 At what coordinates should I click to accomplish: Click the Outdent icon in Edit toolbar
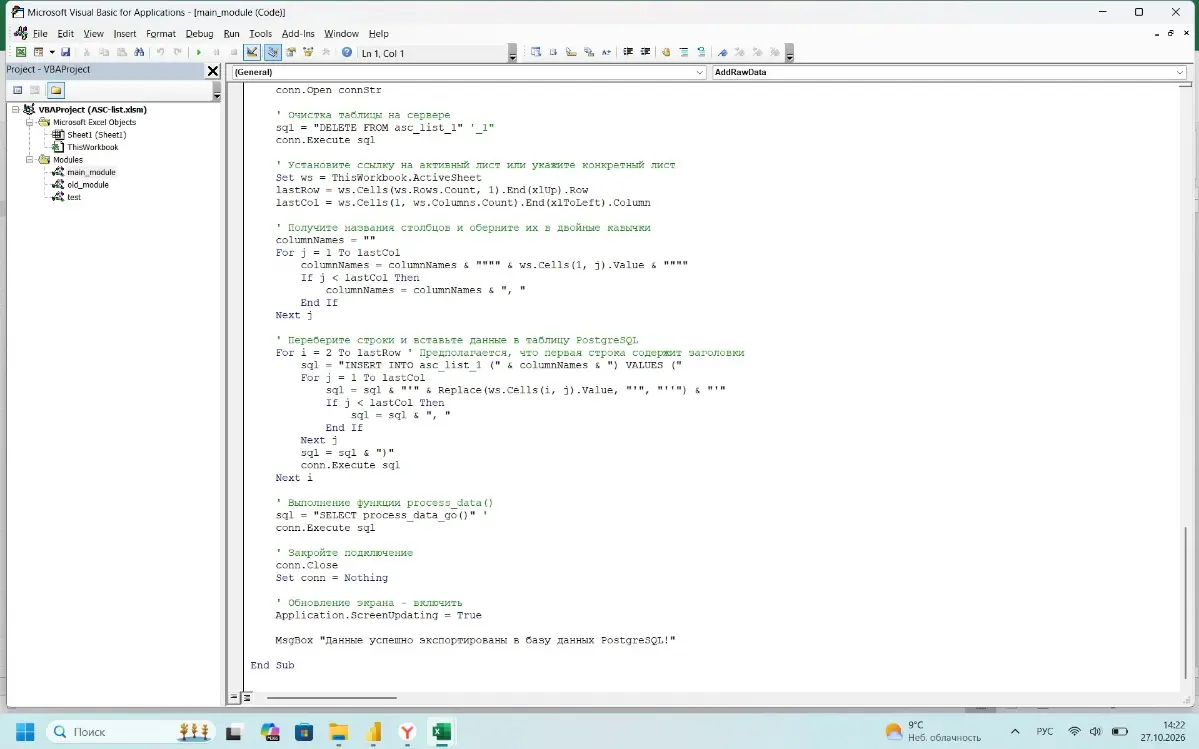coord(645,52)
